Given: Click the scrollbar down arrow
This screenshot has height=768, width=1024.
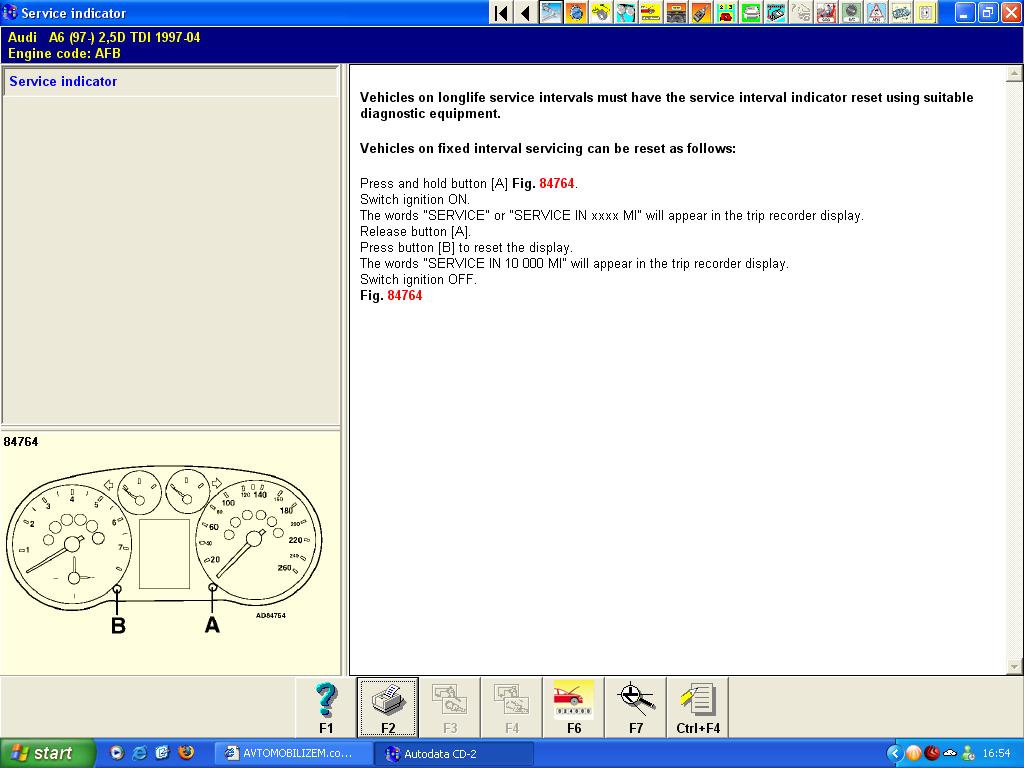Looking at the screenshot, I should [x=1014, y=667].
